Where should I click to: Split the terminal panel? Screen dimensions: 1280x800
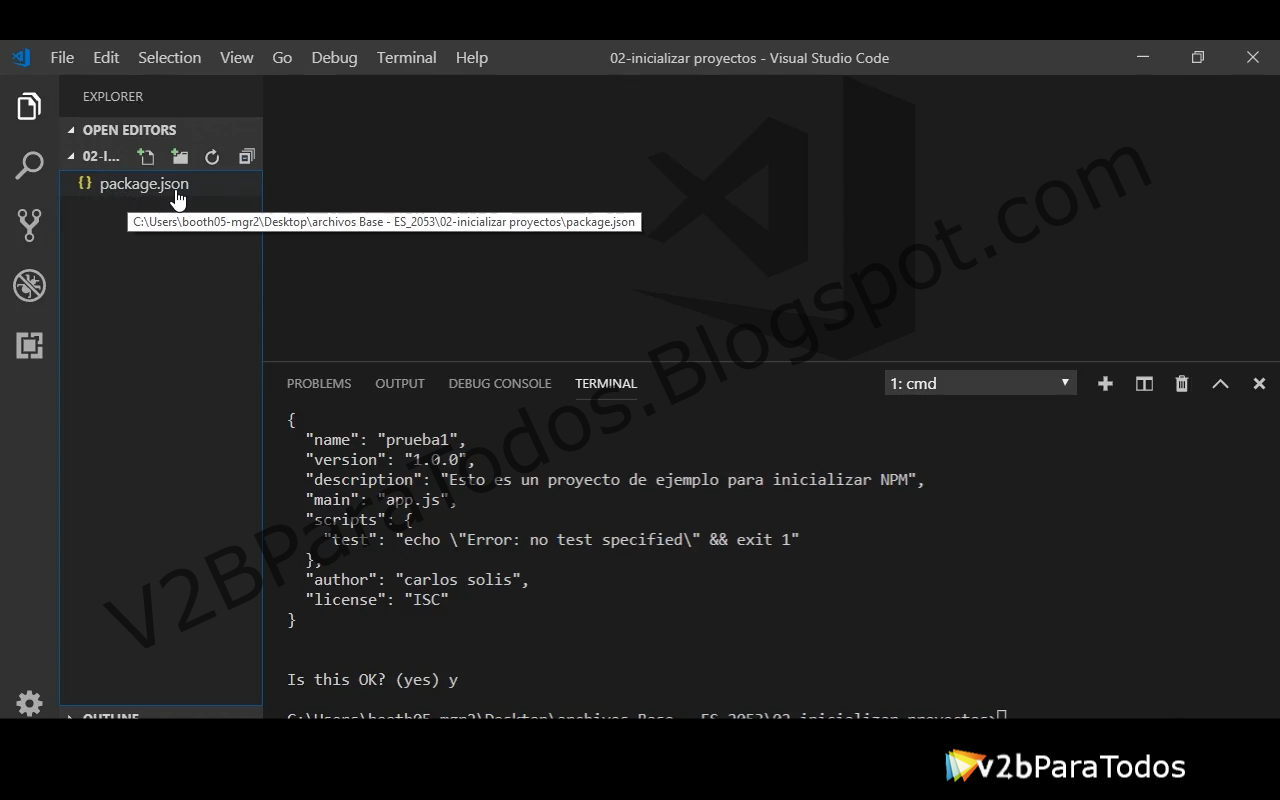click(1144, 383)
